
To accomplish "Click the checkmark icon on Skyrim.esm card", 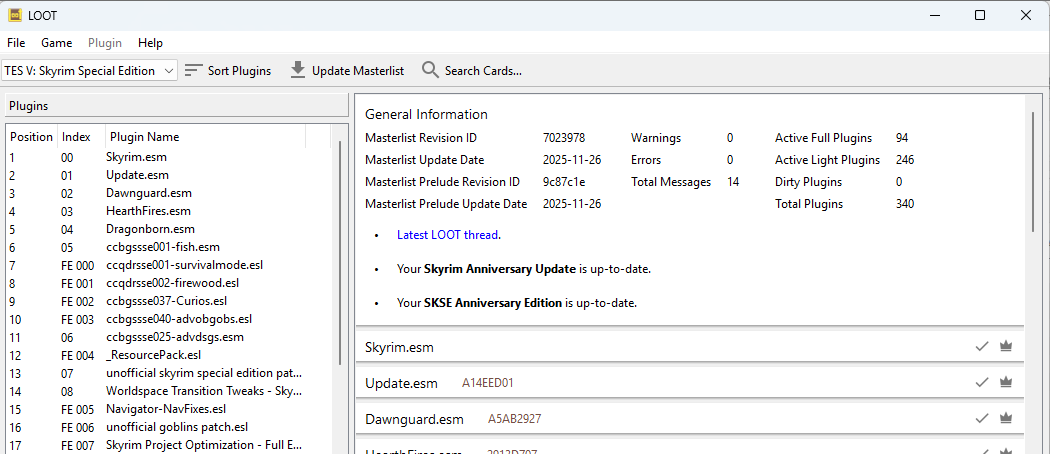I will click(982, 347).
